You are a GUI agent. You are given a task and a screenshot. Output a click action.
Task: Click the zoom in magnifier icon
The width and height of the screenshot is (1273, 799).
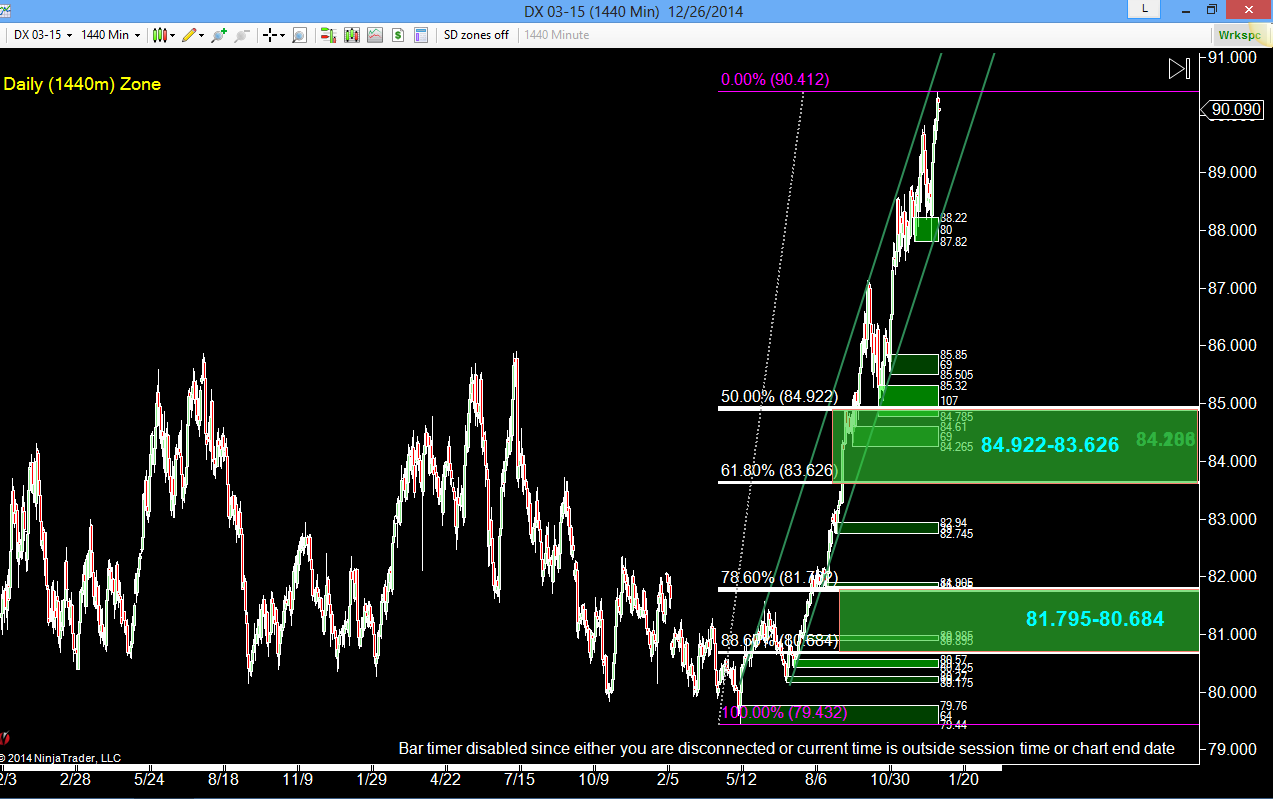[218, 35]
